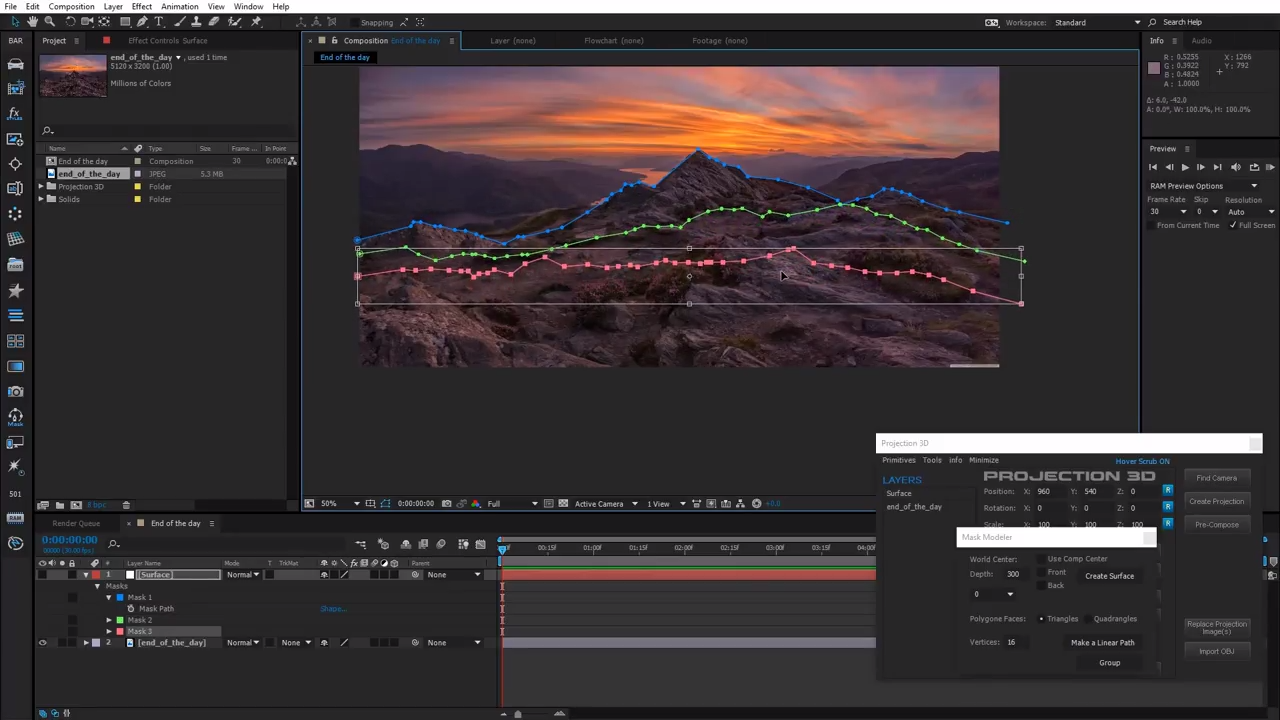
Task: Select the Pen tool
Action: (x=142, y=22)
